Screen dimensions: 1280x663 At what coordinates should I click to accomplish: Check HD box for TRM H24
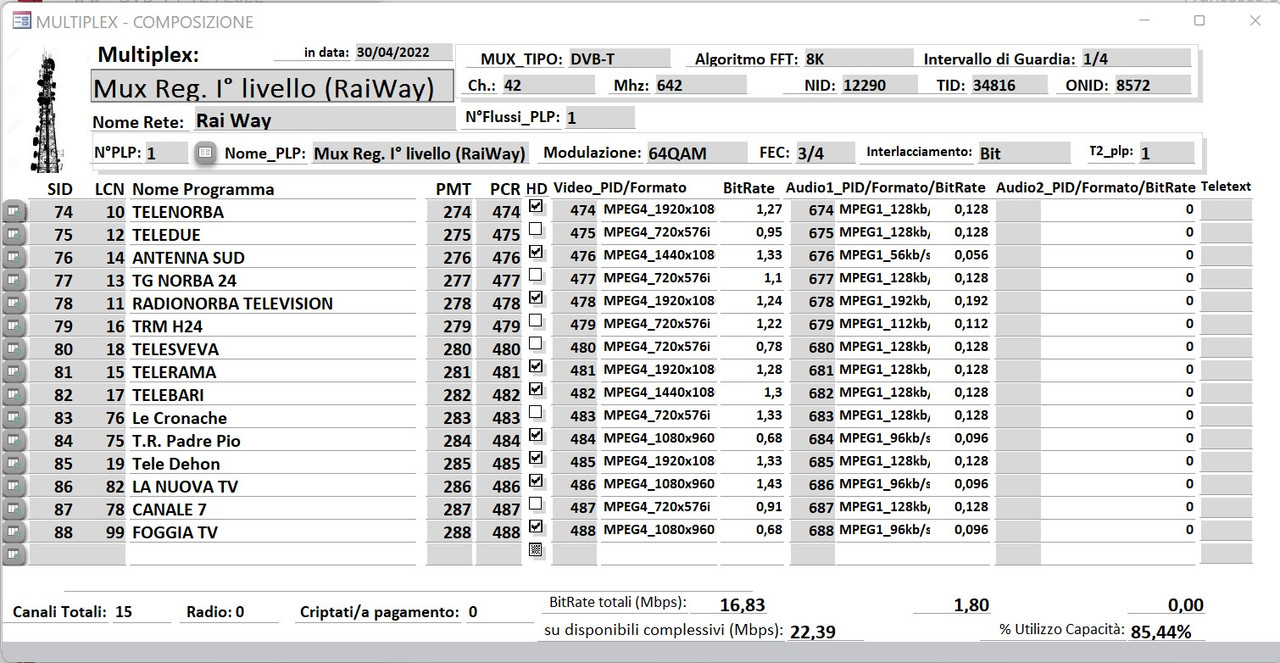(536, 321)
